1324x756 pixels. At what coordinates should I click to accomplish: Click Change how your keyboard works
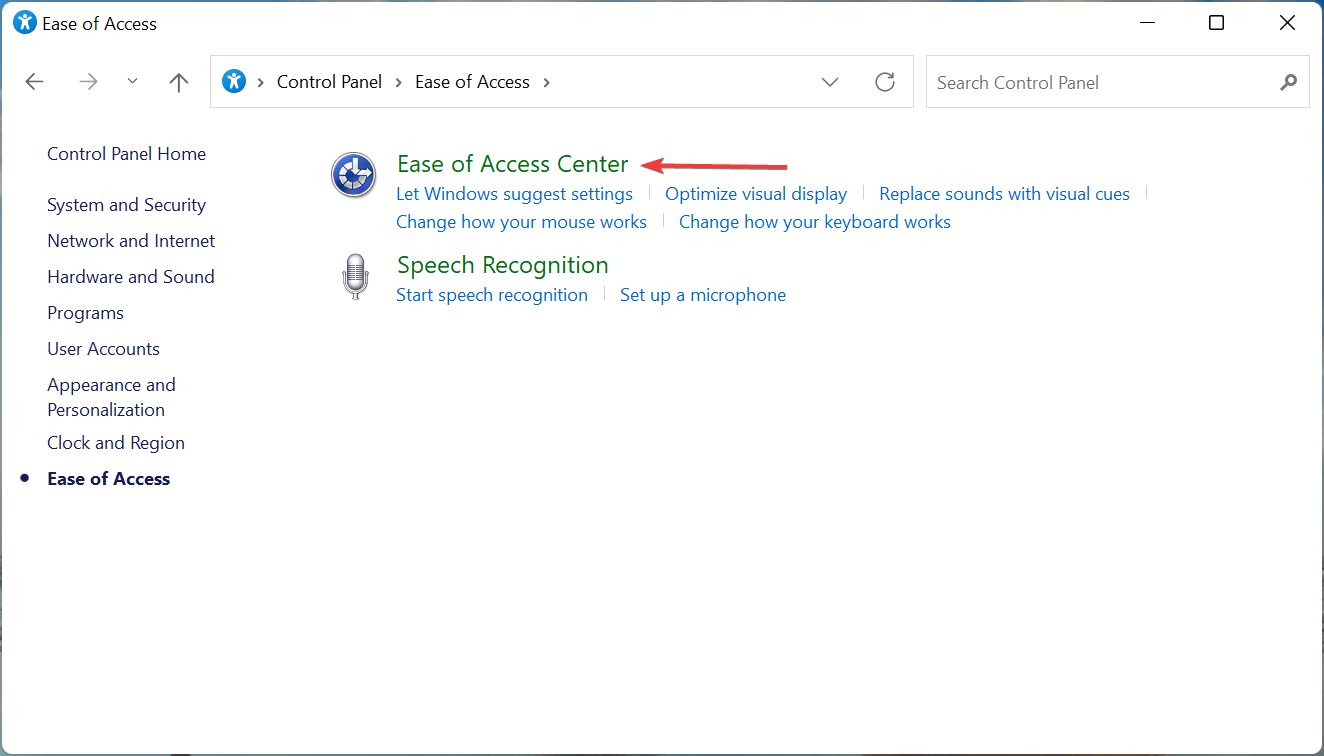point(815,222)
